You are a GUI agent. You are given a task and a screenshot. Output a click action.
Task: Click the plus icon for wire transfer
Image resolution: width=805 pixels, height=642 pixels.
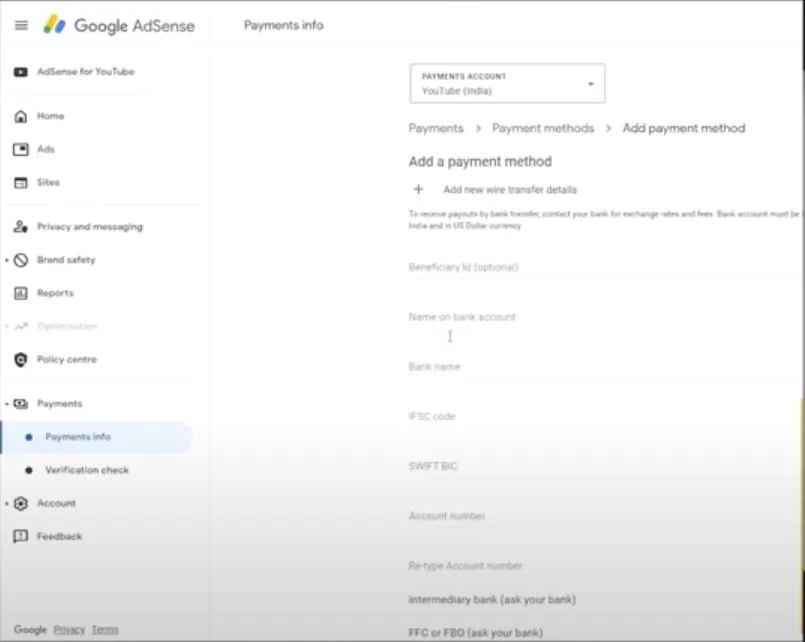click(418, 189)
